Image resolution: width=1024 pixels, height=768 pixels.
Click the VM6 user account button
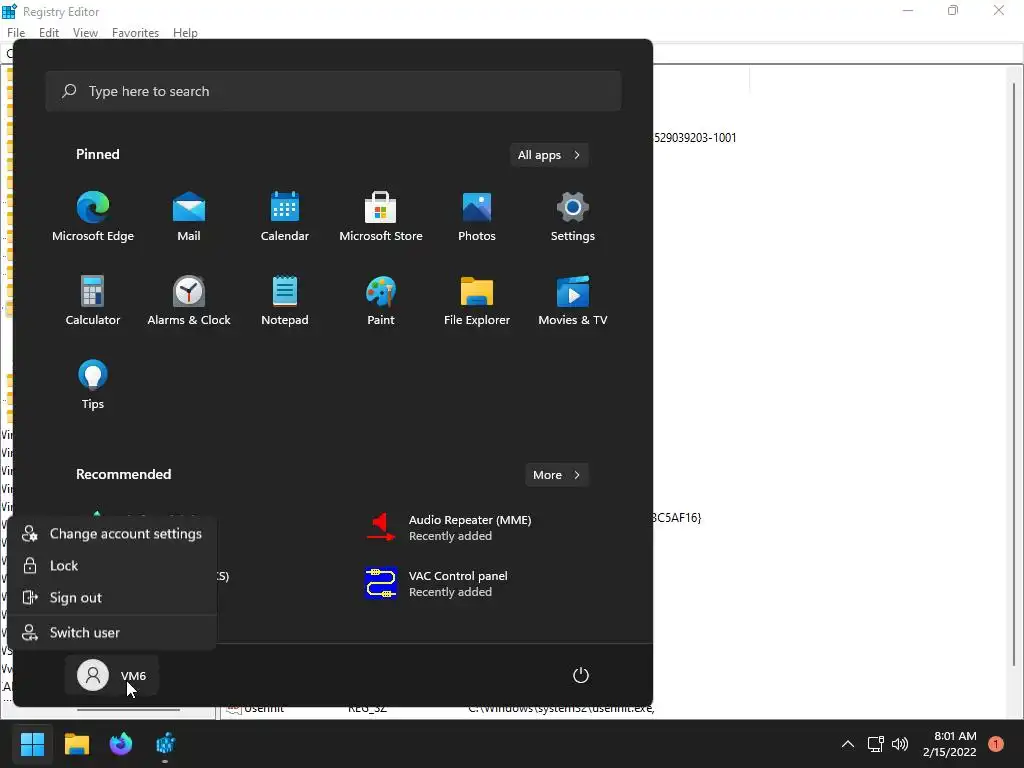pyautogui.click(x=112, y=675)
